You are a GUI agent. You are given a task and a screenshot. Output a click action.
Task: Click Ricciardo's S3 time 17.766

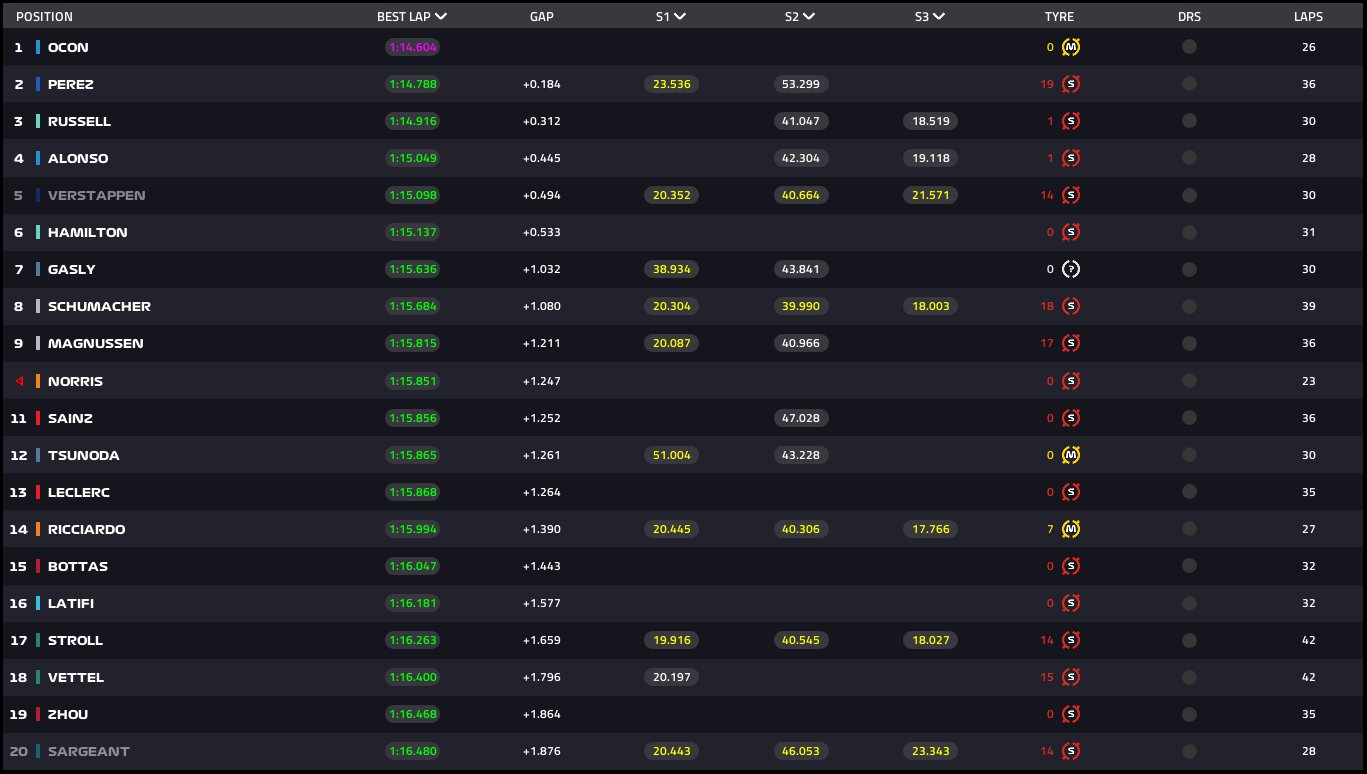pyautogui.click(x=931, y=529)
